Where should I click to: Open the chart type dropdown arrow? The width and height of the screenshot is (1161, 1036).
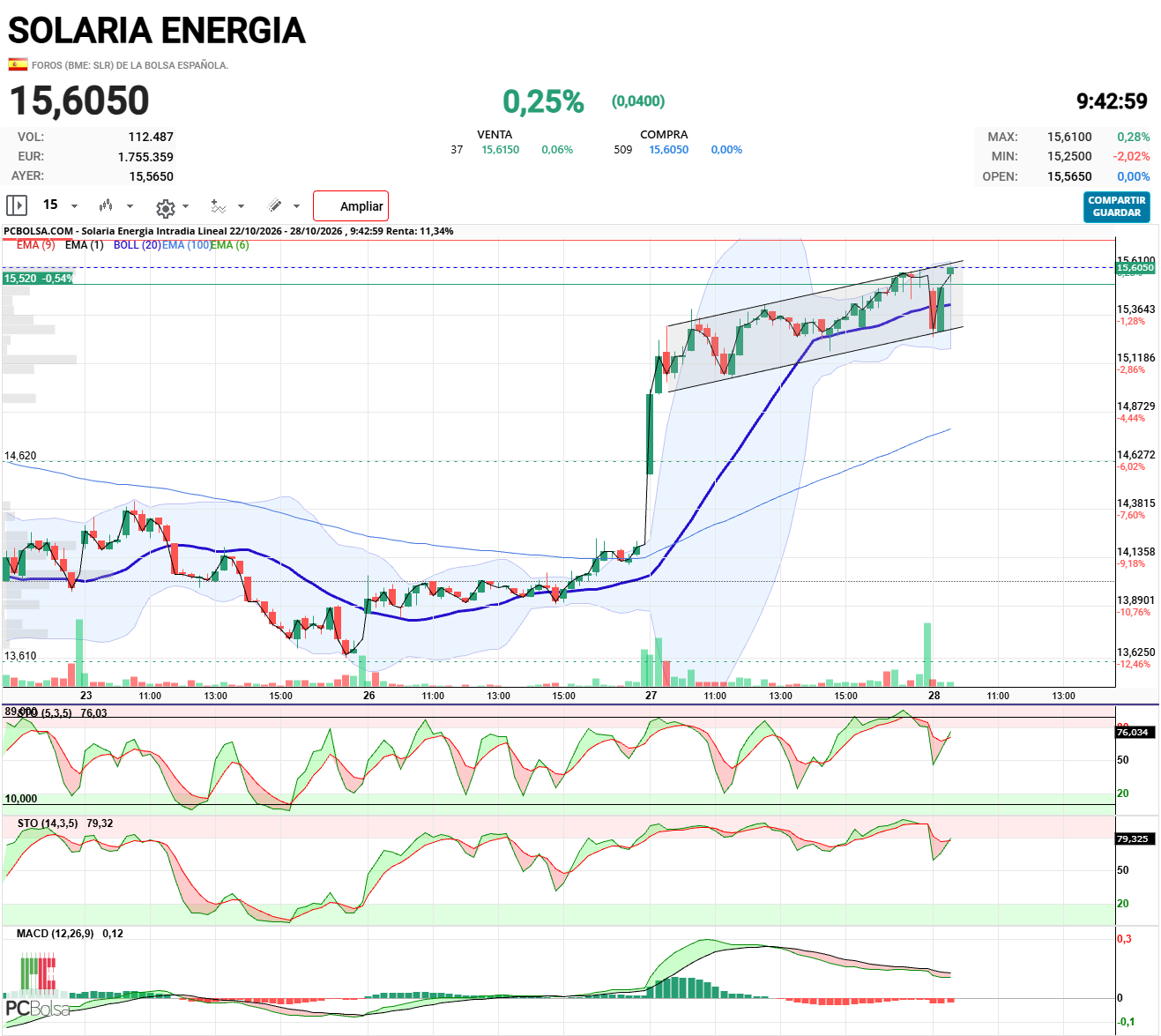[130, 206]
